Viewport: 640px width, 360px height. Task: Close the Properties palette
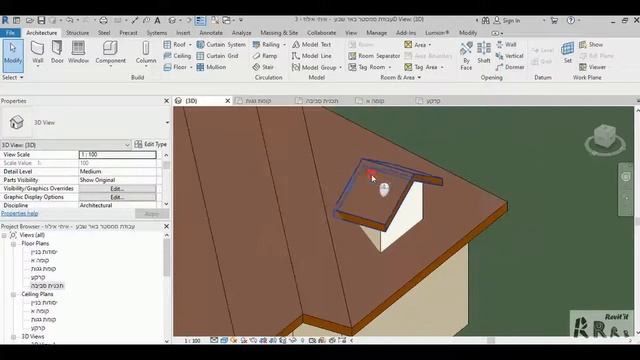(166, 101)
